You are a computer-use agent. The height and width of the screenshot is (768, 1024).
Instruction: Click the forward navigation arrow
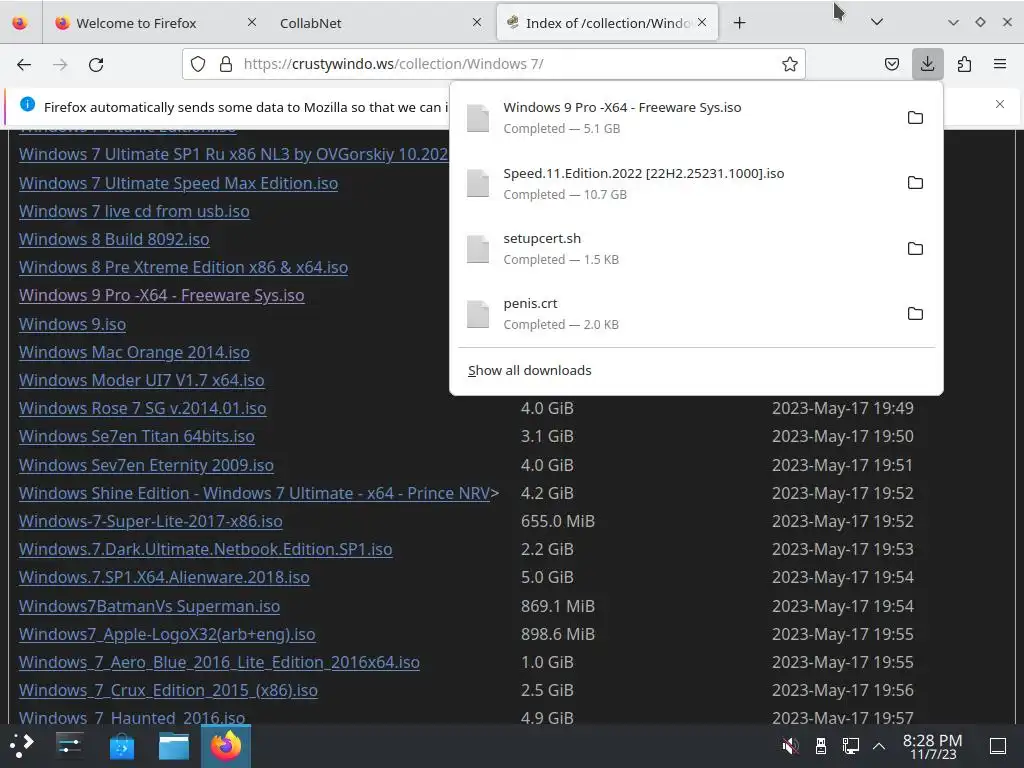click(60, 65)
